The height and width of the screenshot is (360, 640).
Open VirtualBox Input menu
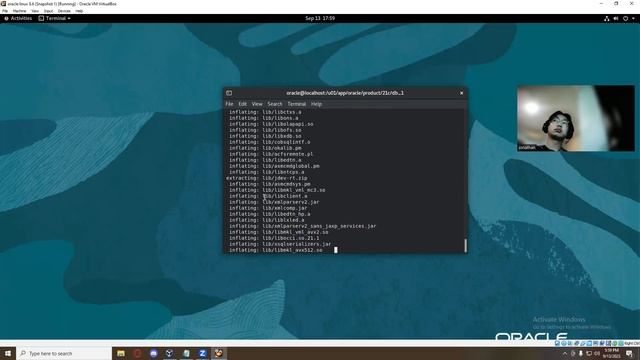(x=49, y=11)
